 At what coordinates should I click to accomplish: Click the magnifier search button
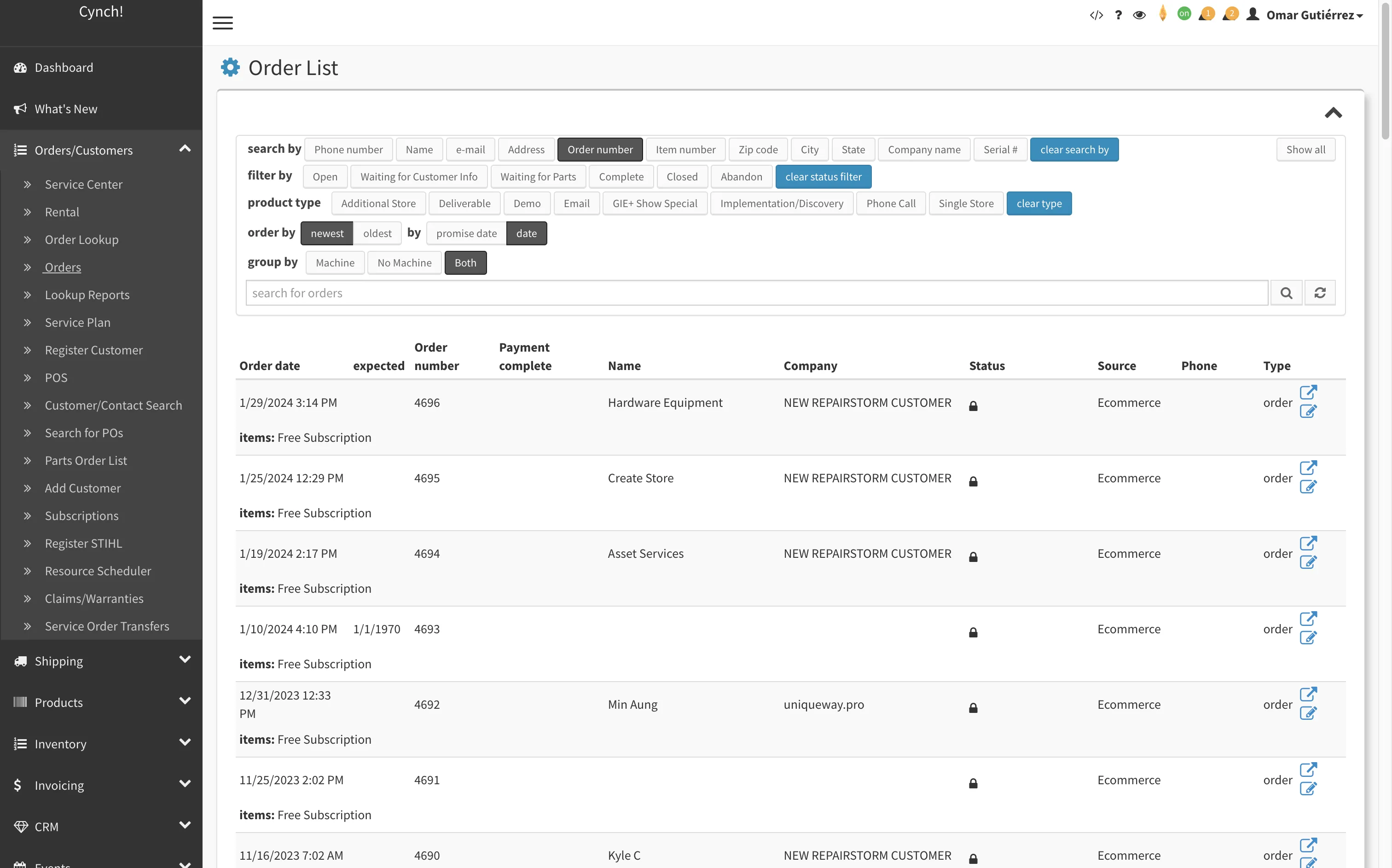pyautogui.click(x=1287, y=293)
